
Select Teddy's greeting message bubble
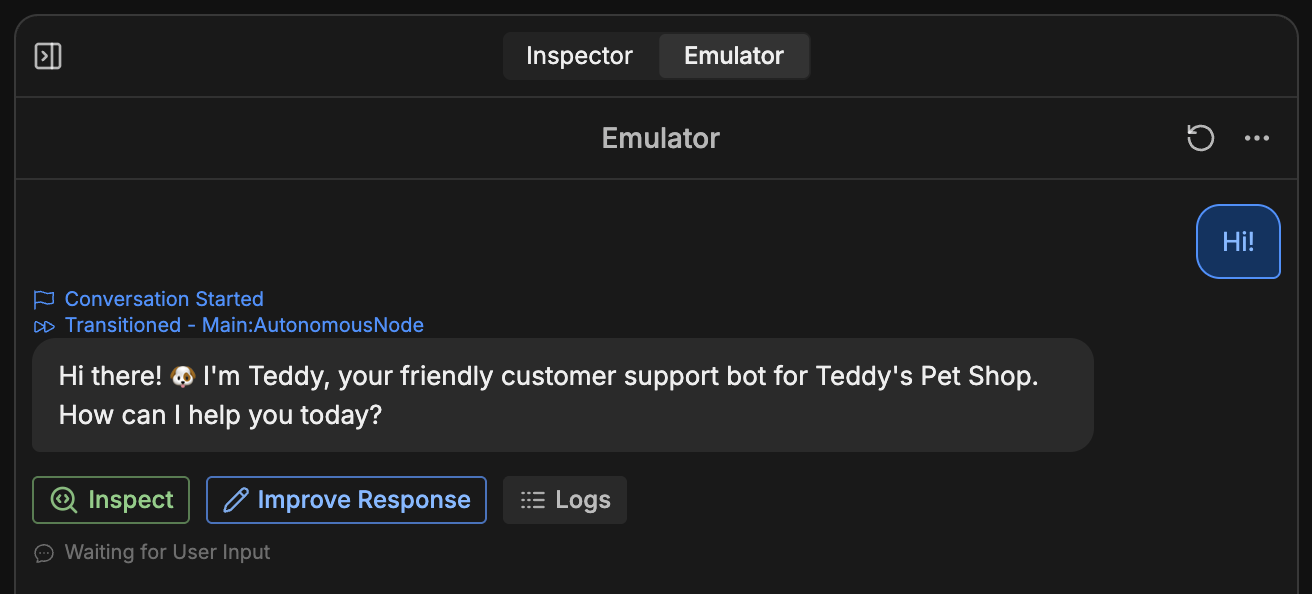tap(560, 394)
